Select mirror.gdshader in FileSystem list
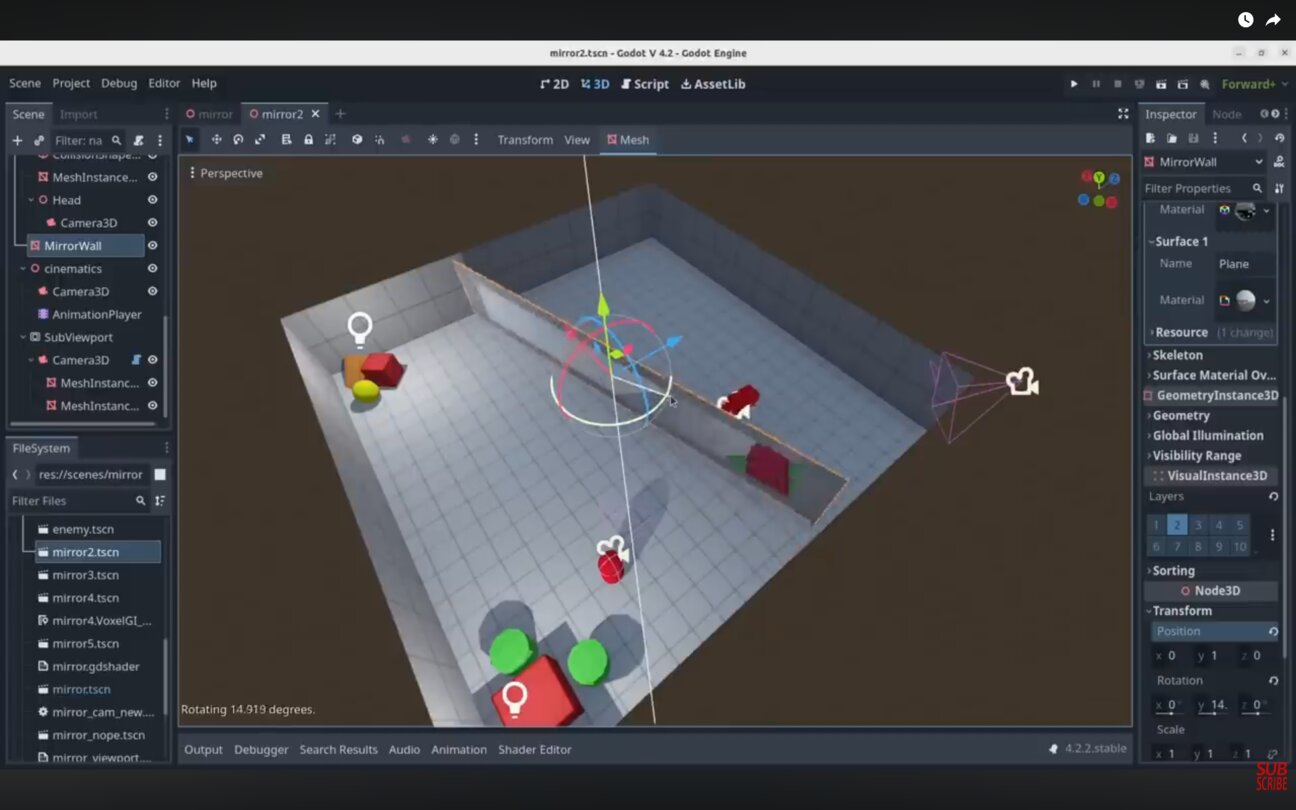 (x=96, y=667)
